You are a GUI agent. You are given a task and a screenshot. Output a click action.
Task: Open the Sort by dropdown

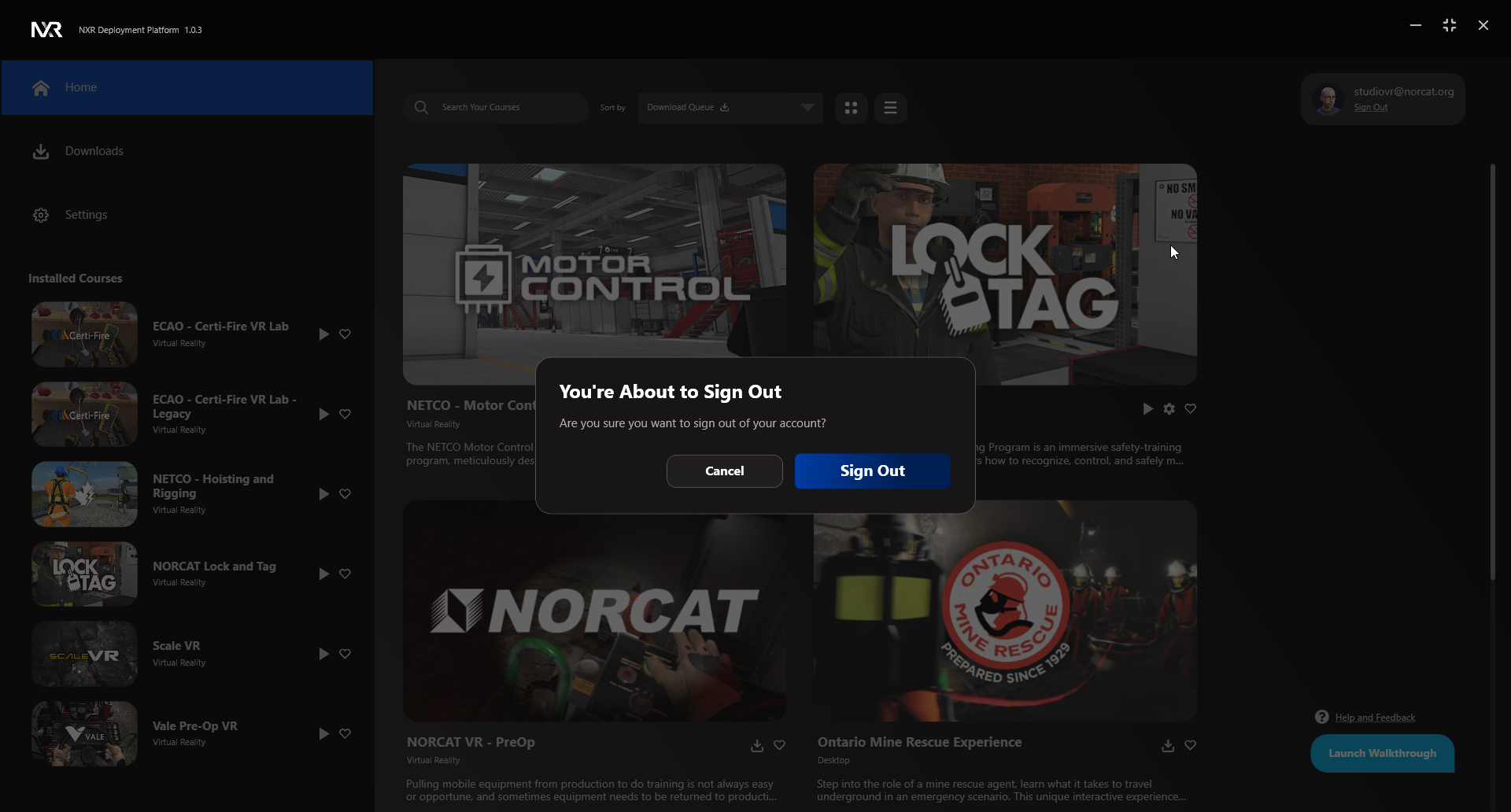coord(720,108)
